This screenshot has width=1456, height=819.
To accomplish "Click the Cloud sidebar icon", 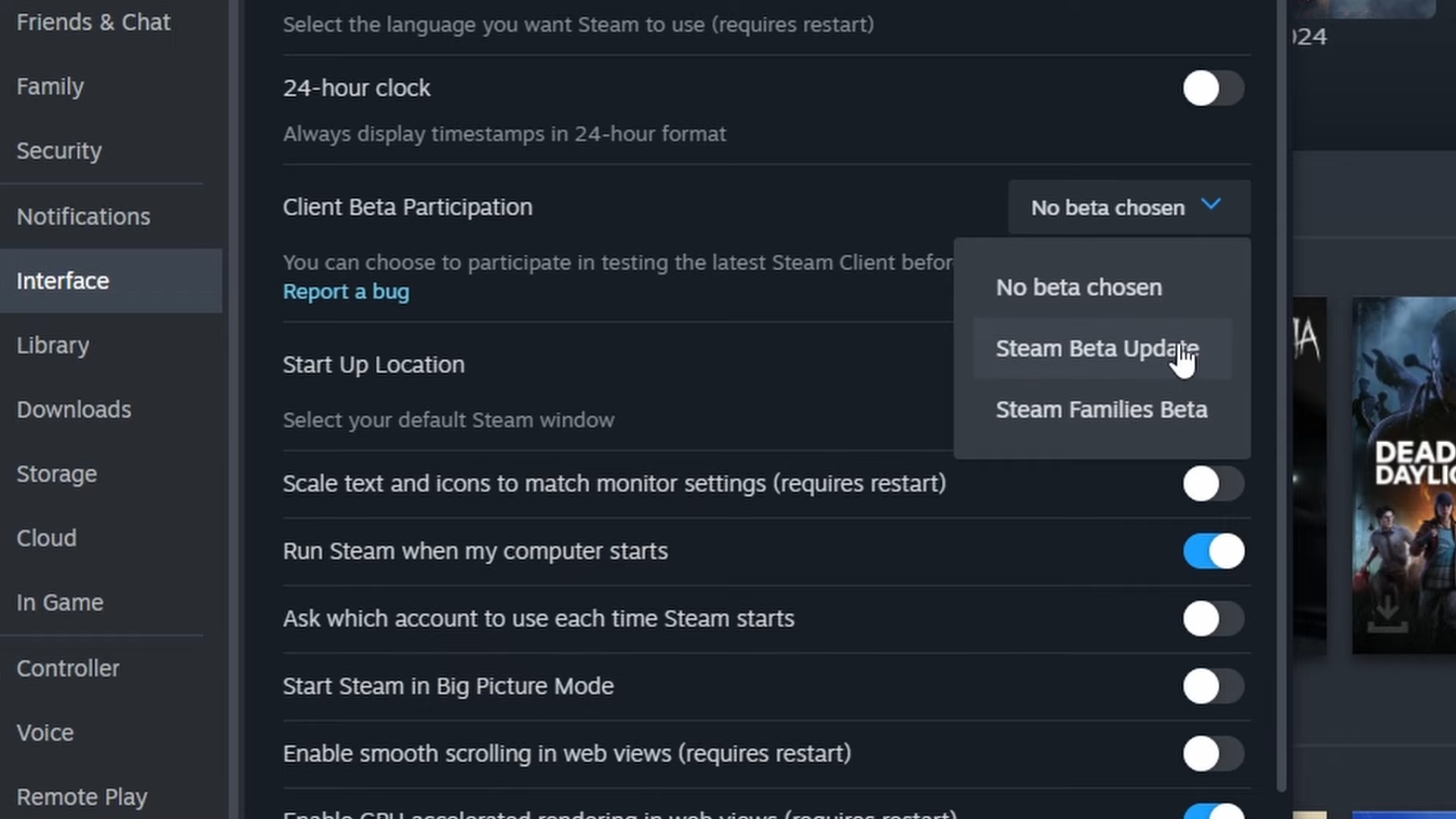I will click(45, 538).
